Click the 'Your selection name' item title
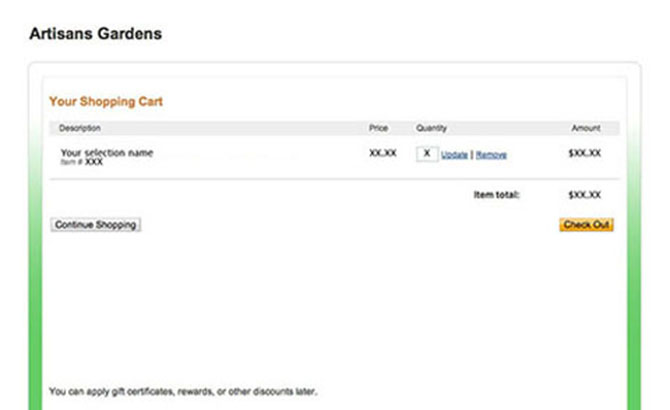Image resolution: width=670 pixels, height=410 pixels. (107, 152)
